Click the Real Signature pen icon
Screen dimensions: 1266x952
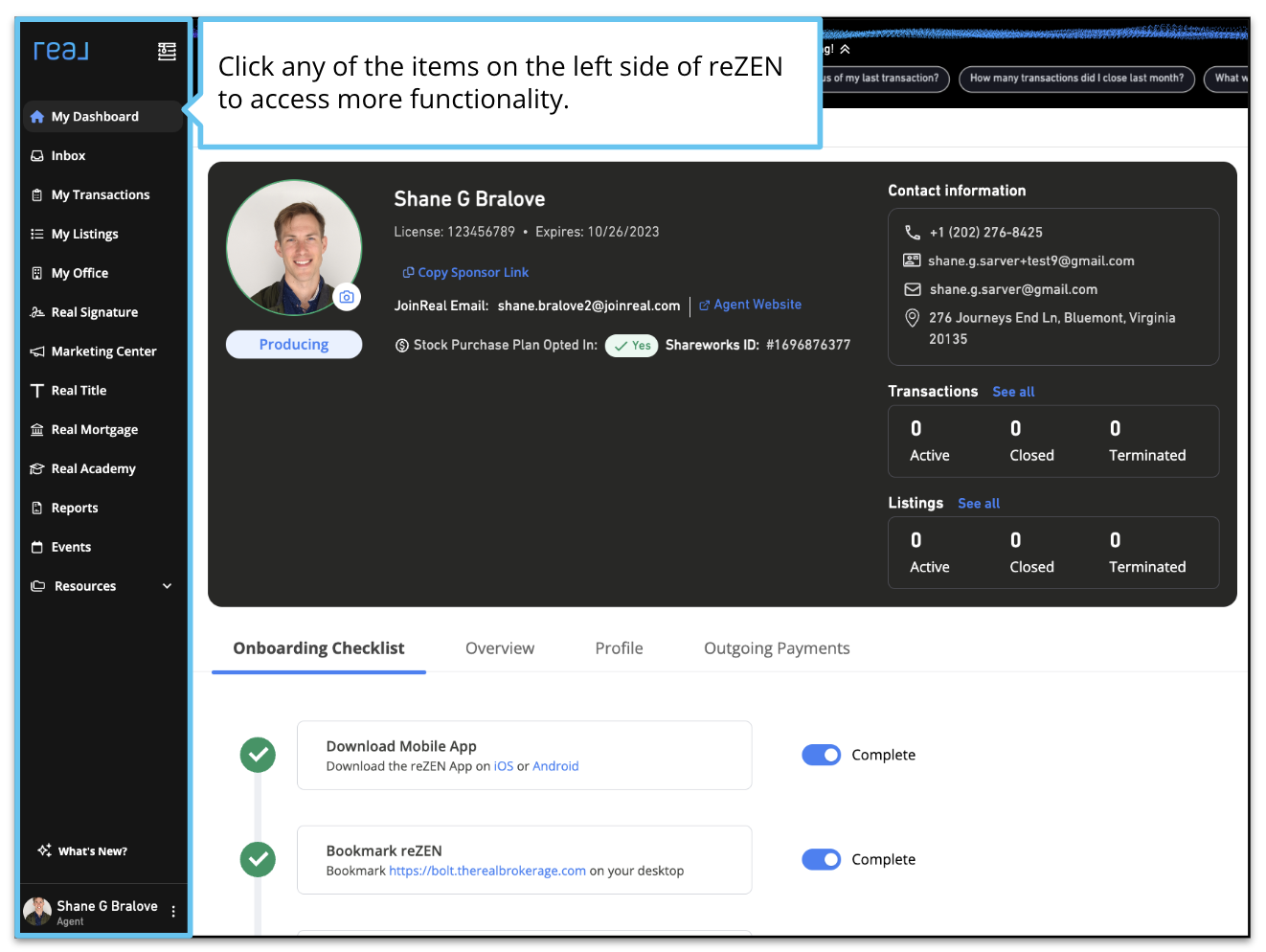[x=37, y=312]
